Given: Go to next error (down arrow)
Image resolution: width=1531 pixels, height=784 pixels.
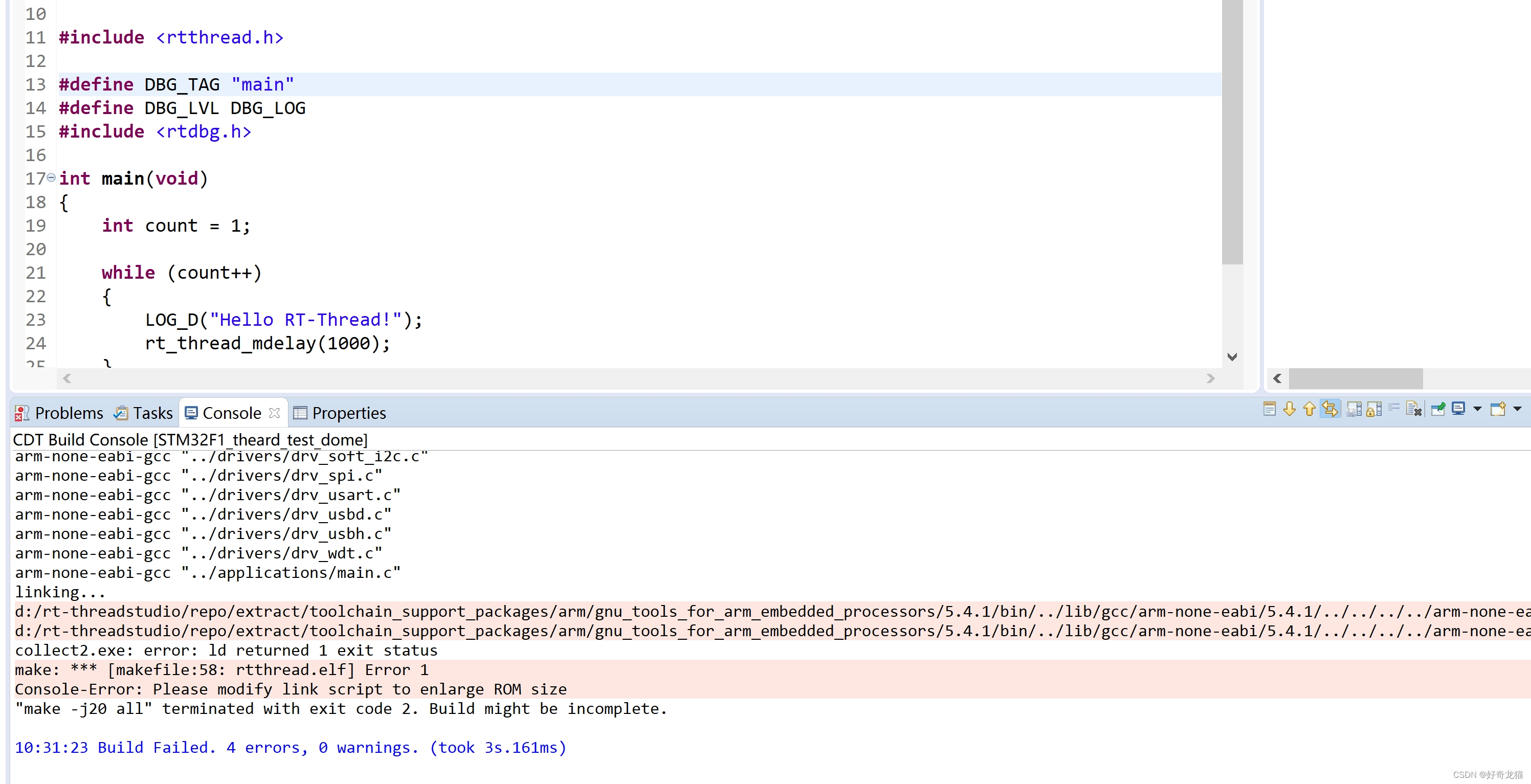Looking at the screenshot, I should (1289, 409).
